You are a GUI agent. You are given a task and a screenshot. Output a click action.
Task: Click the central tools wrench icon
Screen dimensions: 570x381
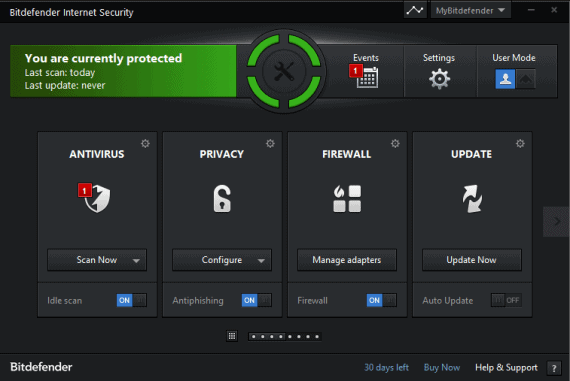[284, 71]
